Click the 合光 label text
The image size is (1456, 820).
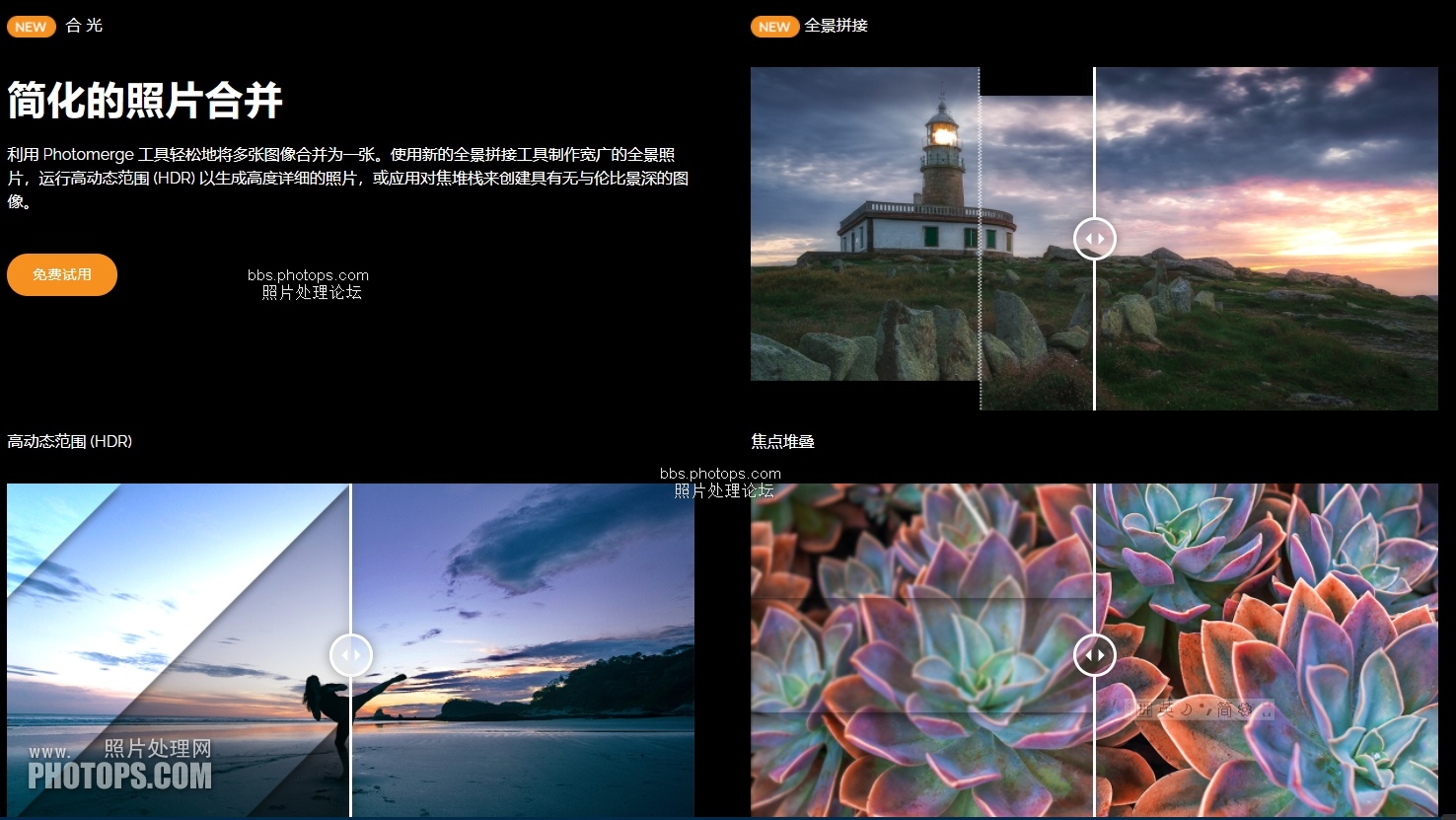pos(84,26)
